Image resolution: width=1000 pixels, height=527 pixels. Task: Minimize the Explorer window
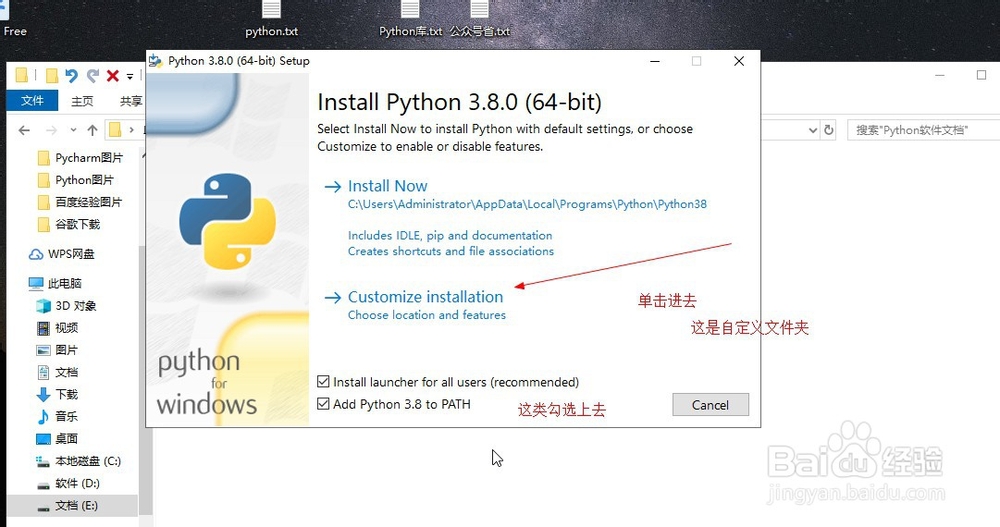coord(939,75)
